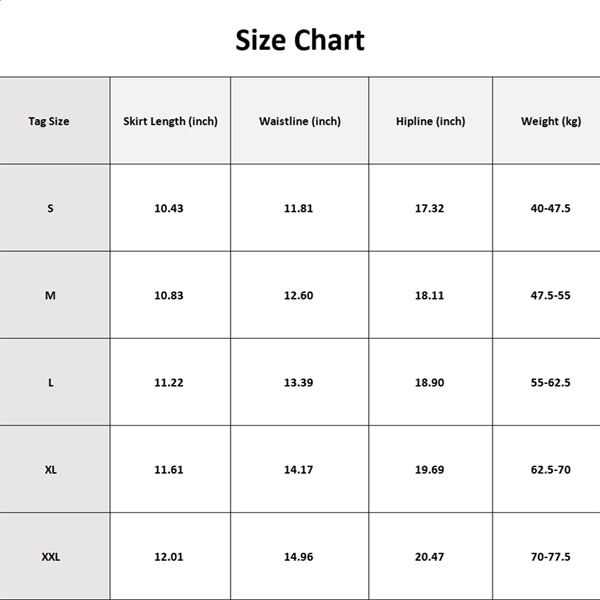This screenshot has height=600, width=600.
Task: Select hipline value 20.47
Action: pos(430,557)
